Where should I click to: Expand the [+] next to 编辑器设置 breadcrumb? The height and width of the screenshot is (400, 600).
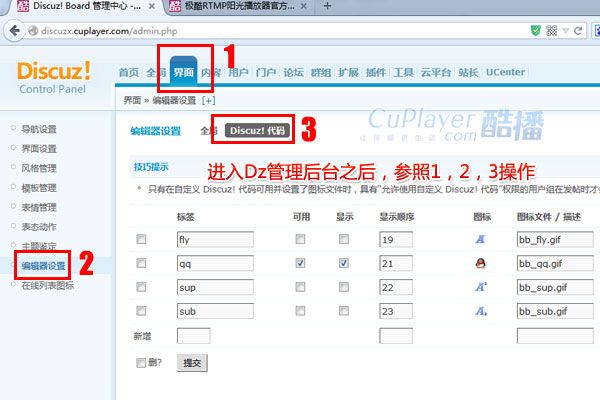208,101
